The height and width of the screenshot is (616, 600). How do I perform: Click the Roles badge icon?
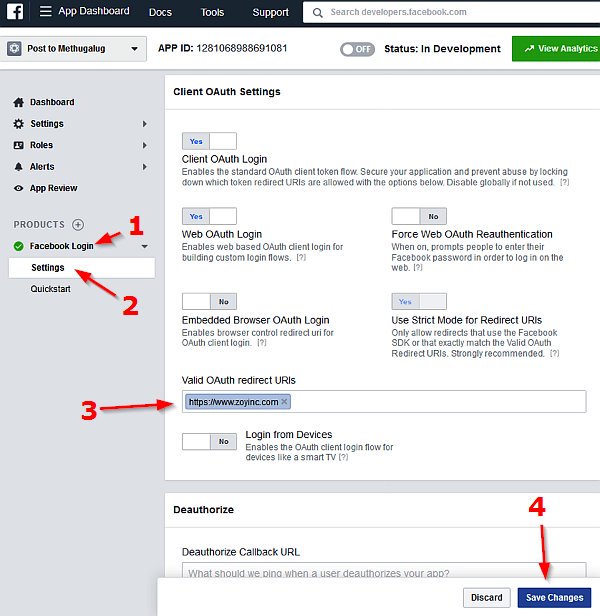click(18, 145)
